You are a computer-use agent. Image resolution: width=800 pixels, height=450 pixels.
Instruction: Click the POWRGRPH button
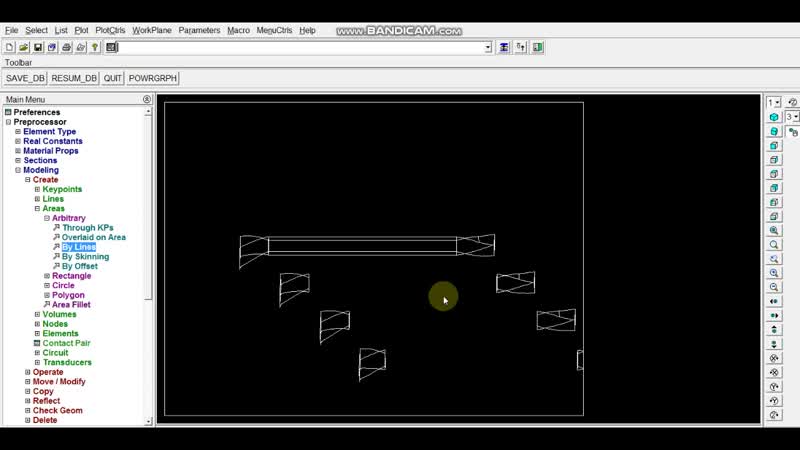click(153, 78)
